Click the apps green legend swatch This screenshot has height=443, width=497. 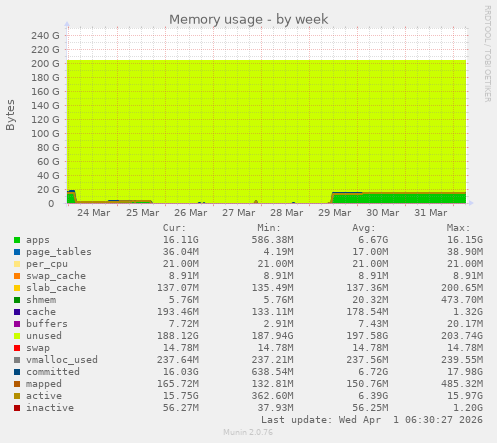17,240
